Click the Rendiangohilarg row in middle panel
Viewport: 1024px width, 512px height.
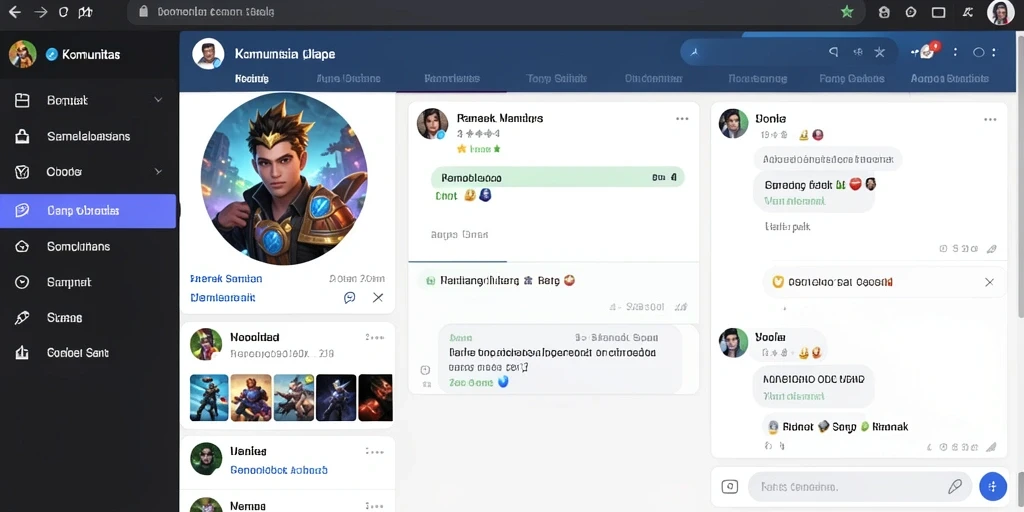click(x=500, y=281)
